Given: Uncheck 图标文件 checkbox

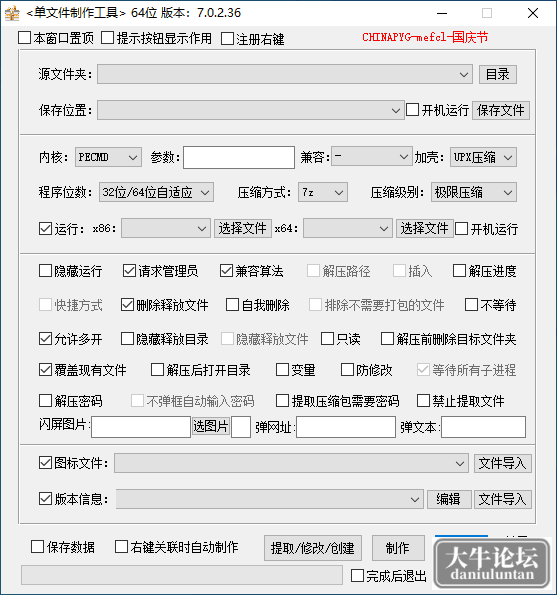Looking at the screenshot, I should point(46,463).
